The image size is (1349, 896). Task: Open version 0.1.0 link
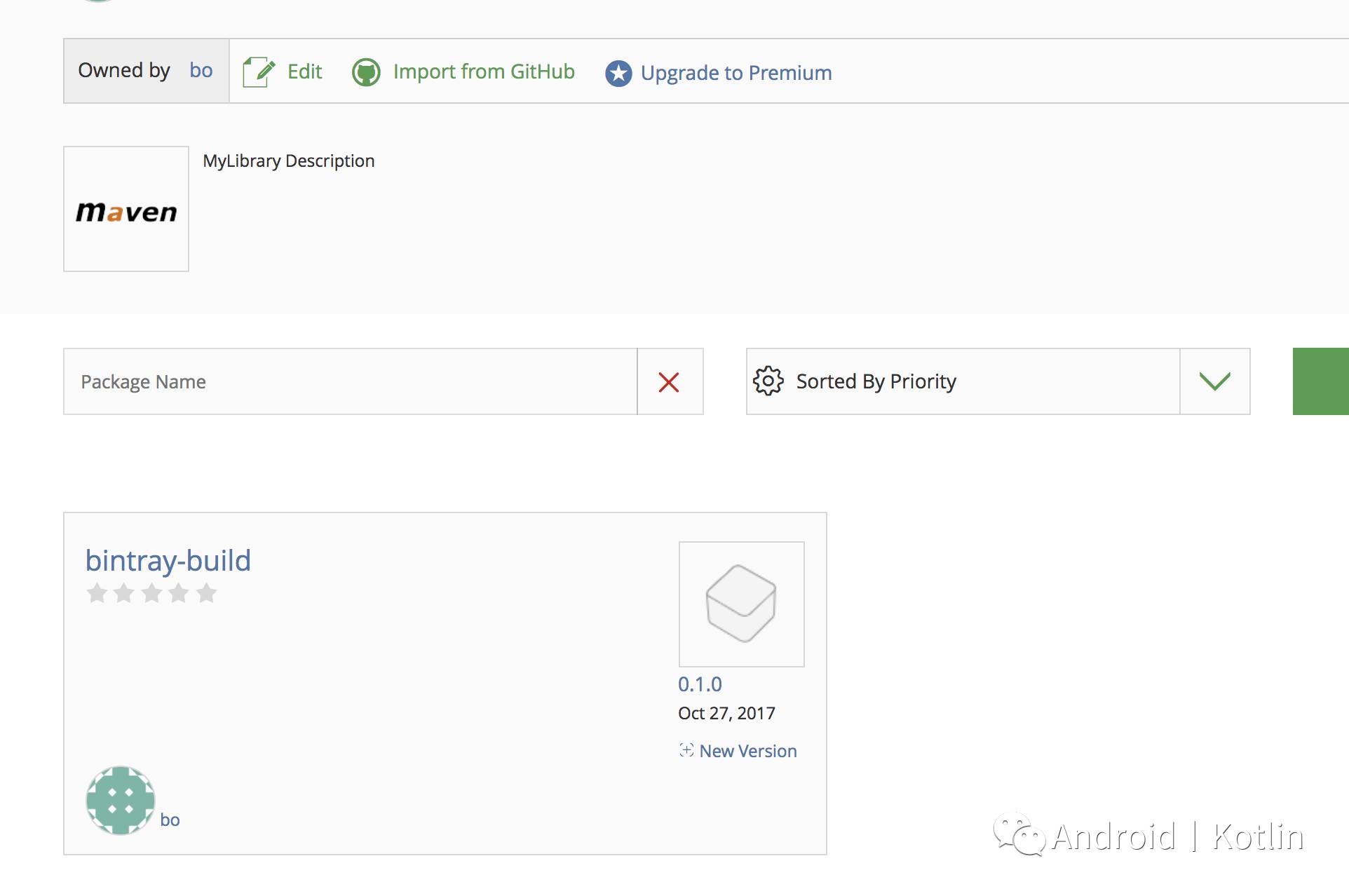click(x=700, y=684)
